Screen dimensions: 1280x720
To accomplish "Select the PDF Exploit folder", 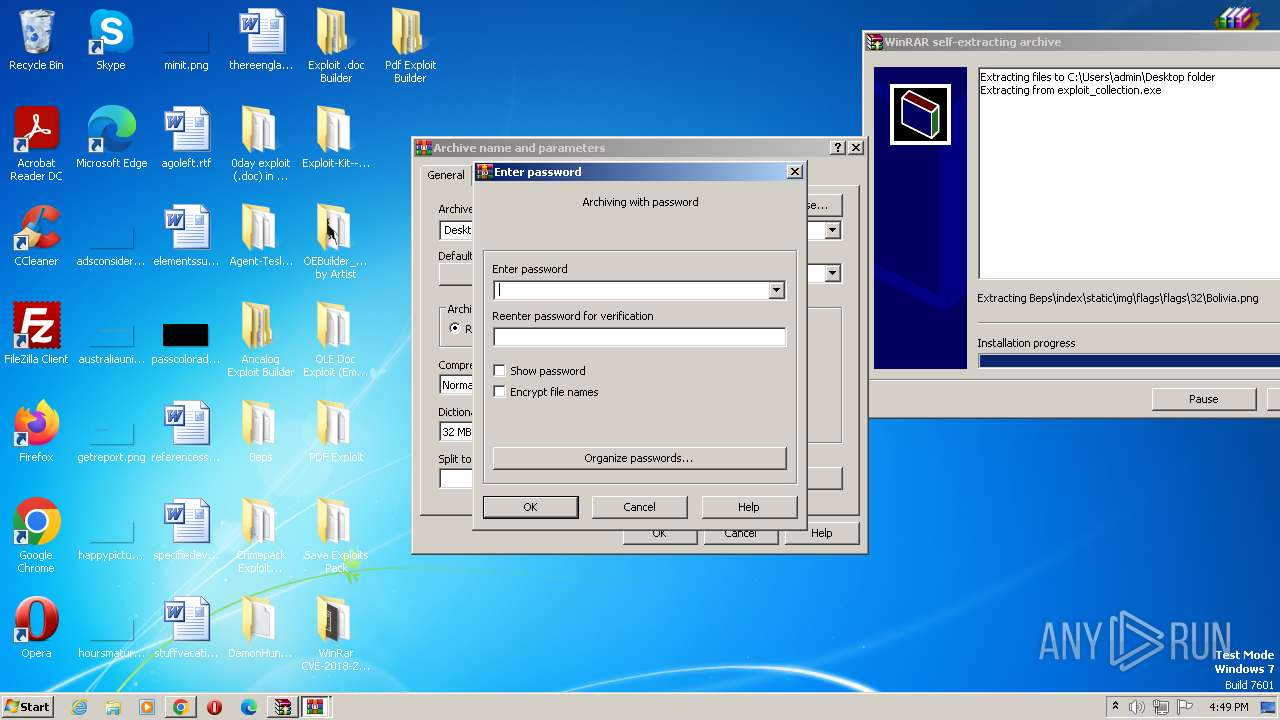I will click(336, 433).
